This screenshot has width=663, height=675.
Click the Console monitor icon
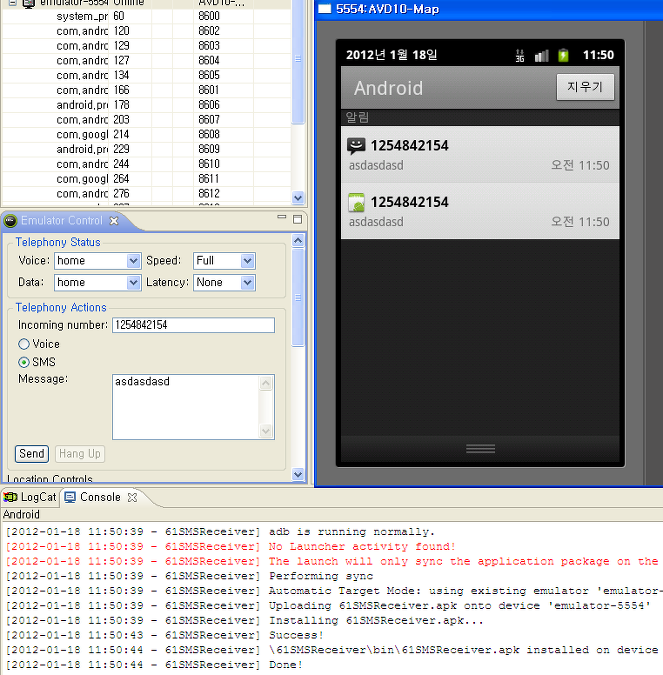pos(70,498)
